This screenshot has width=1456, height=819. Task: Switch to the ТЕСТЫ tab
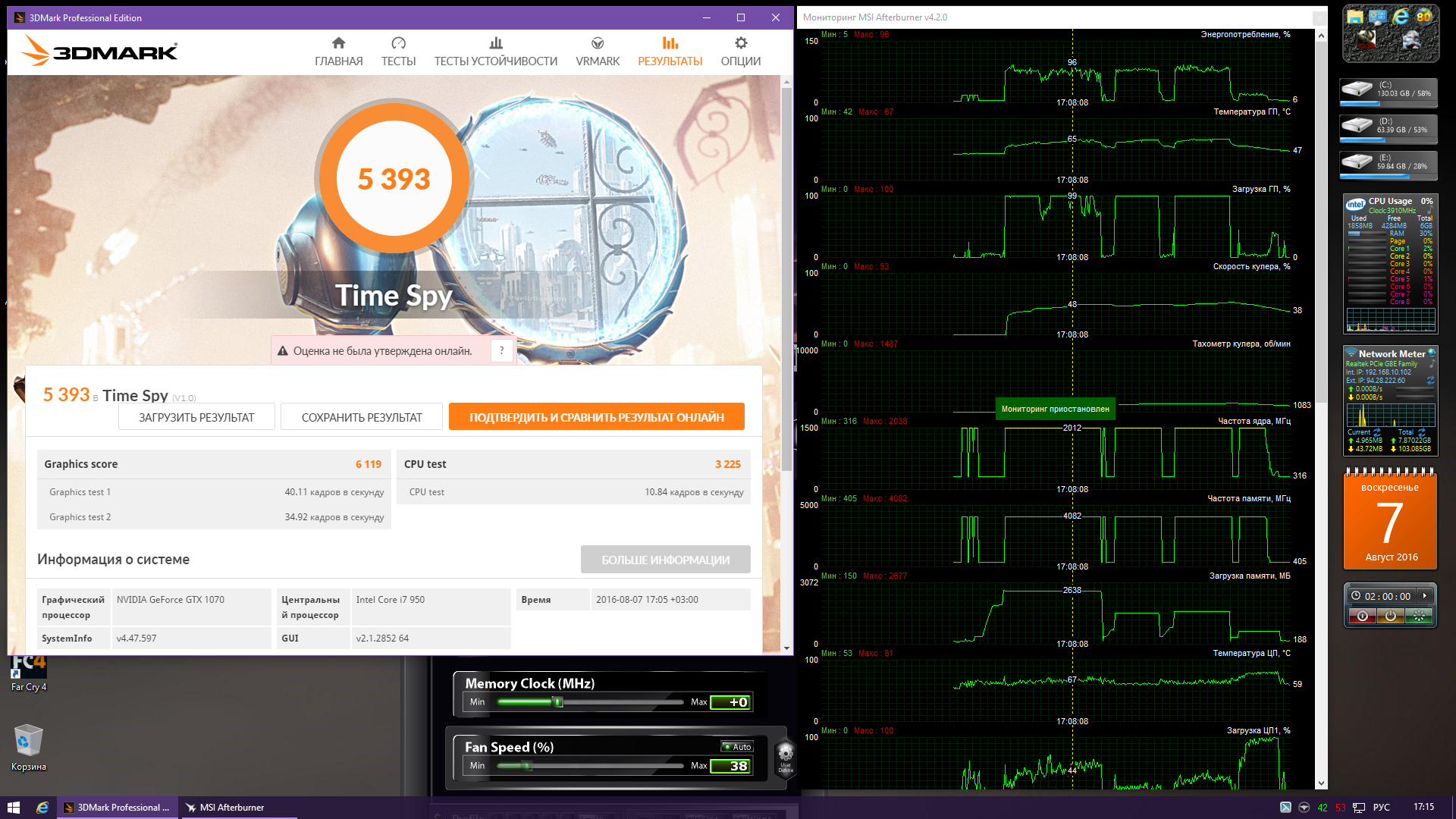pos(398,52)
